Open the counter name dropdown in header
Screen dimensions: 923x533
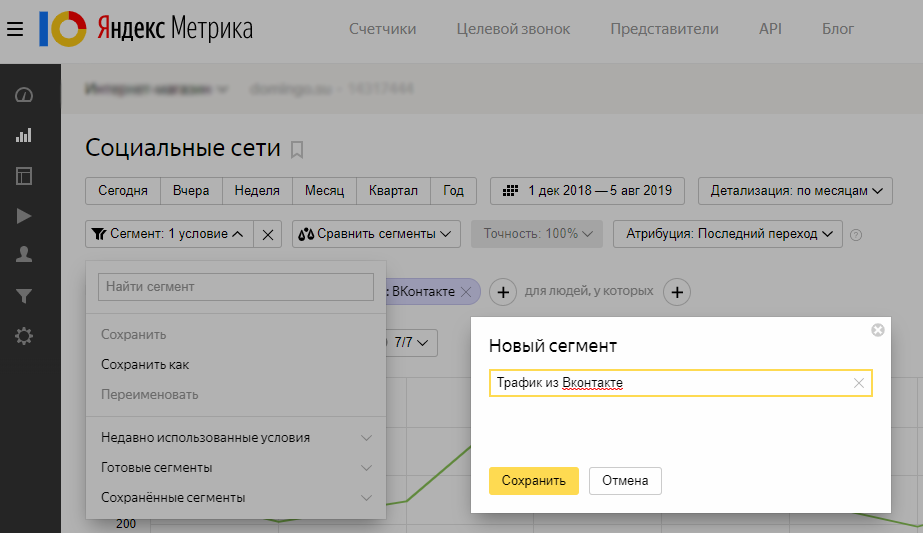point(156,90)
